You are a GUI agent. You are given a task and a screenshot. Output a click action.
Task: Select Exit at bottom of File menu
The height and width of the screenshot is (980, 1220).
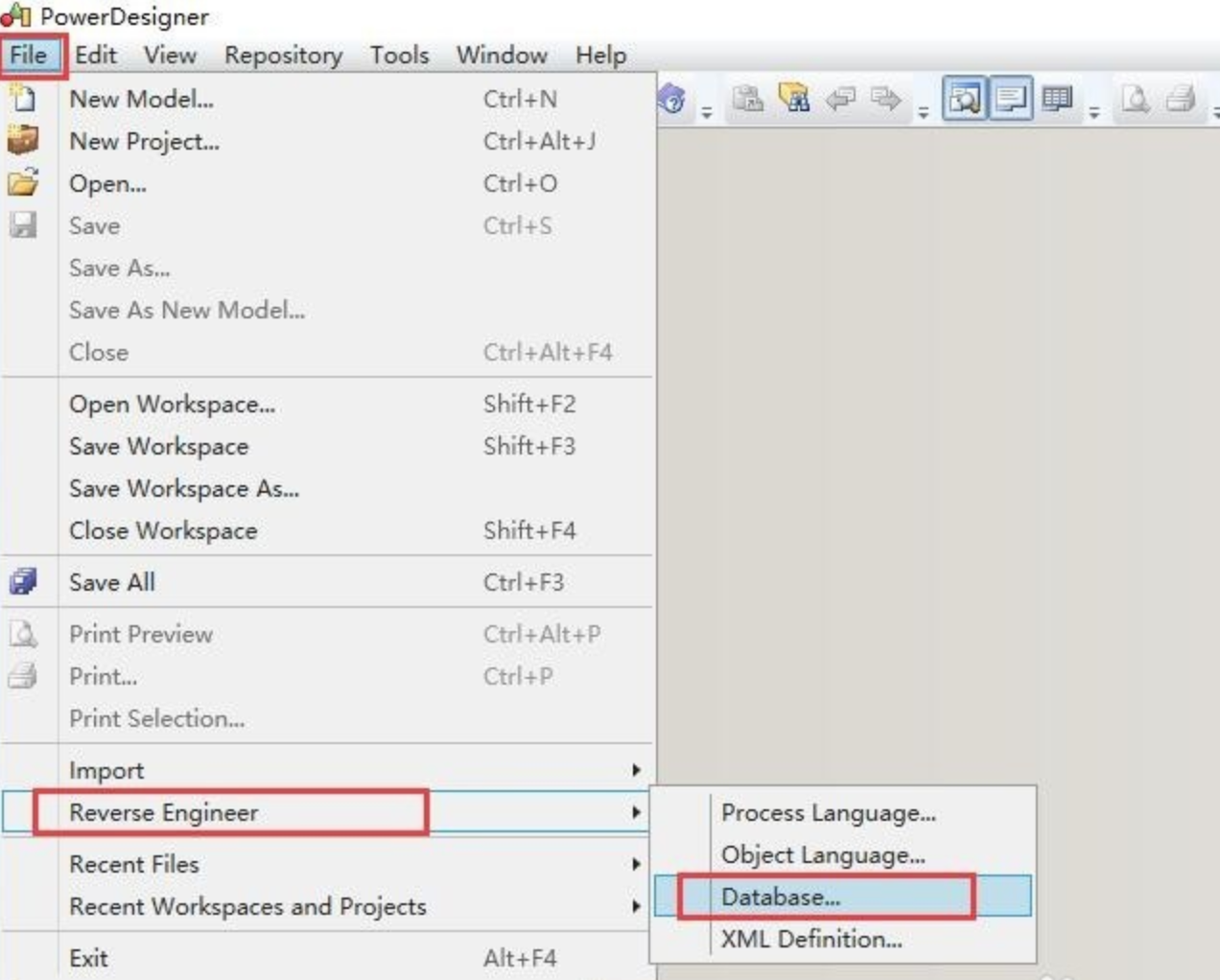(x=327, y=958)
